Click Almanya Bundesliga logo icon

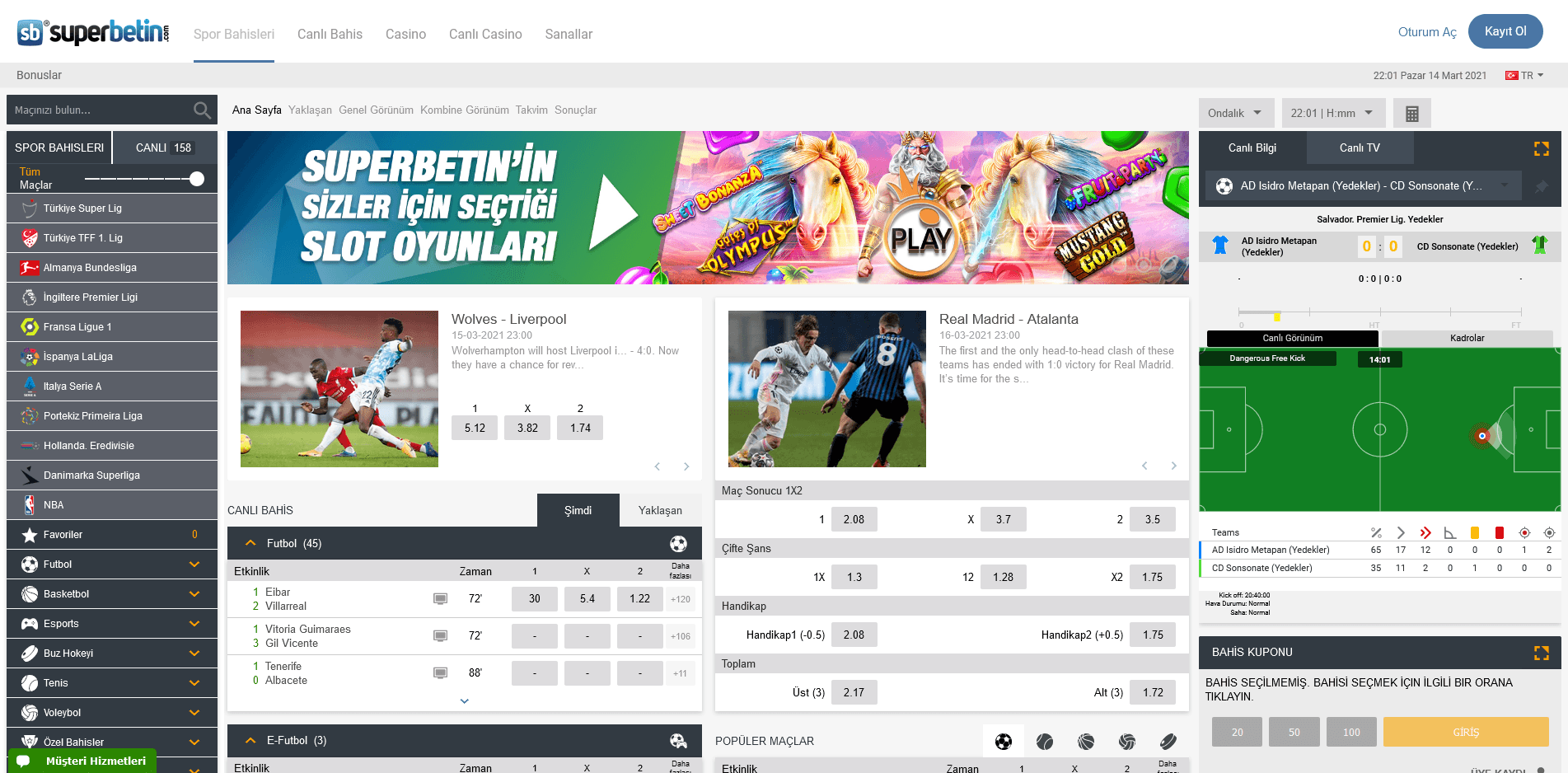pyautogui.click(x=30, y=268)
